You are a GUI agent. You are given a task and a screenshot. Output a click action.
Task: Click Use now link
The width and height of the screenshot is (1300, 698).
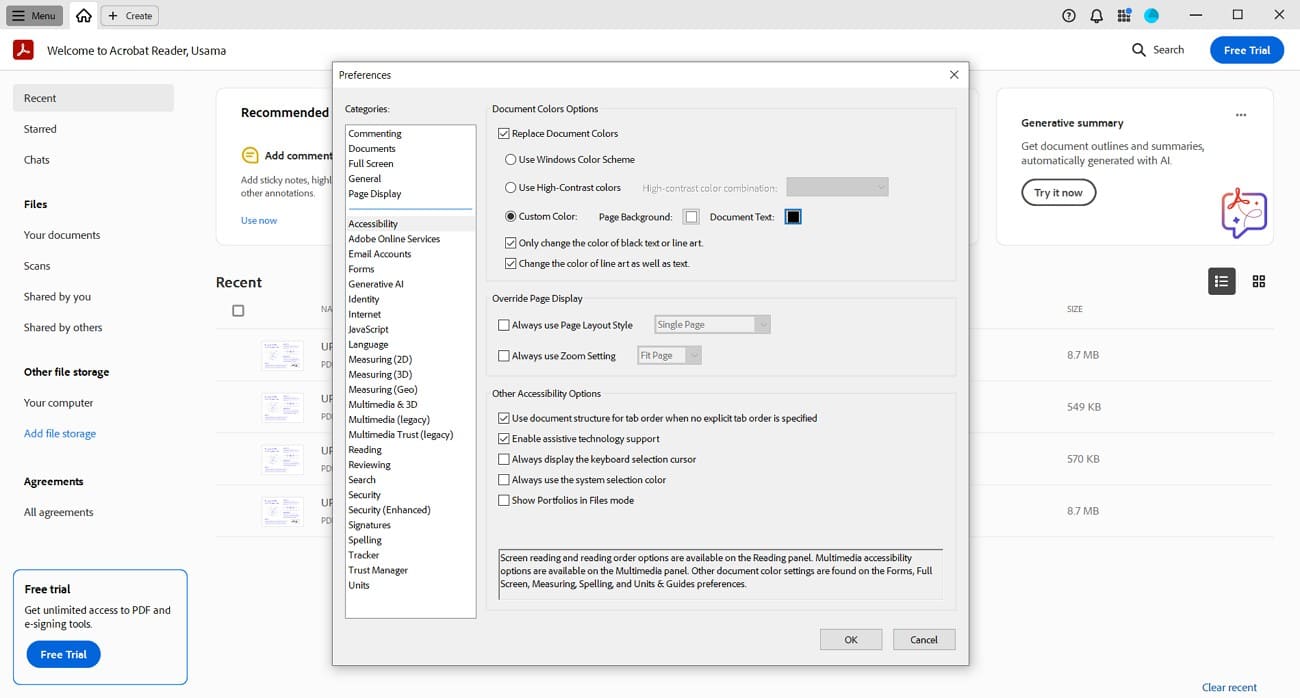259,220
